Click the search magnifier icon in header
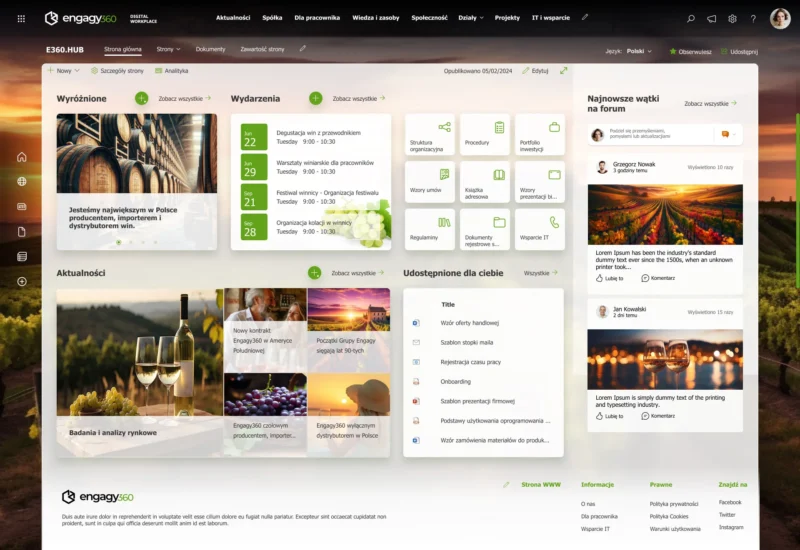 coord(690,18)
